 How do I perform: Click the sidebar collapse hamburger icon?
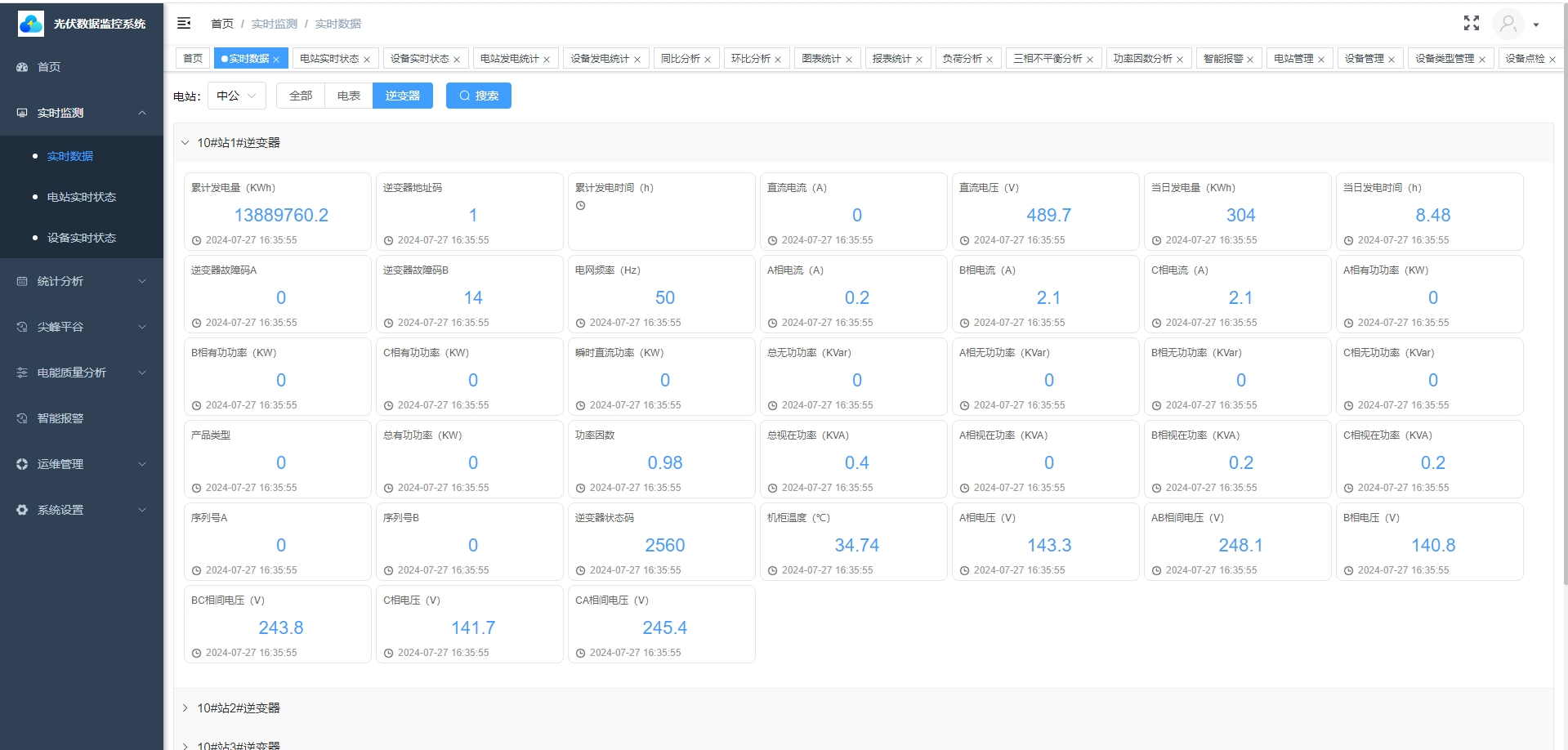[x=184, y=23]
